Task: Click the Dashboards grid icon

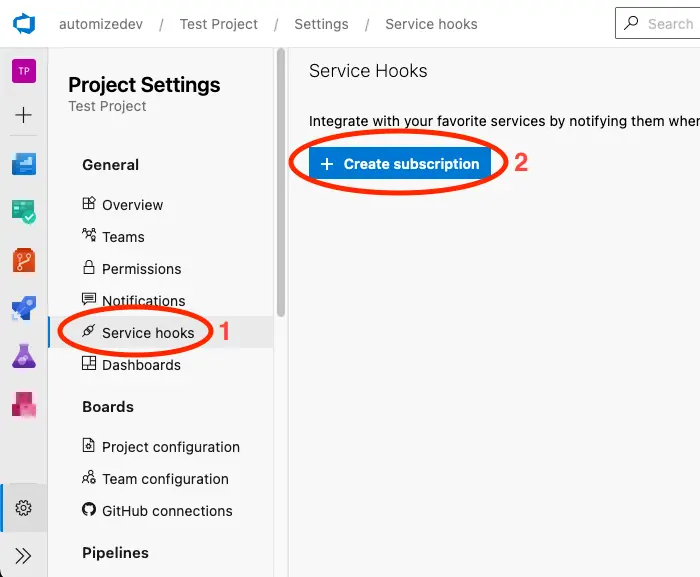Action: (89, 363)
